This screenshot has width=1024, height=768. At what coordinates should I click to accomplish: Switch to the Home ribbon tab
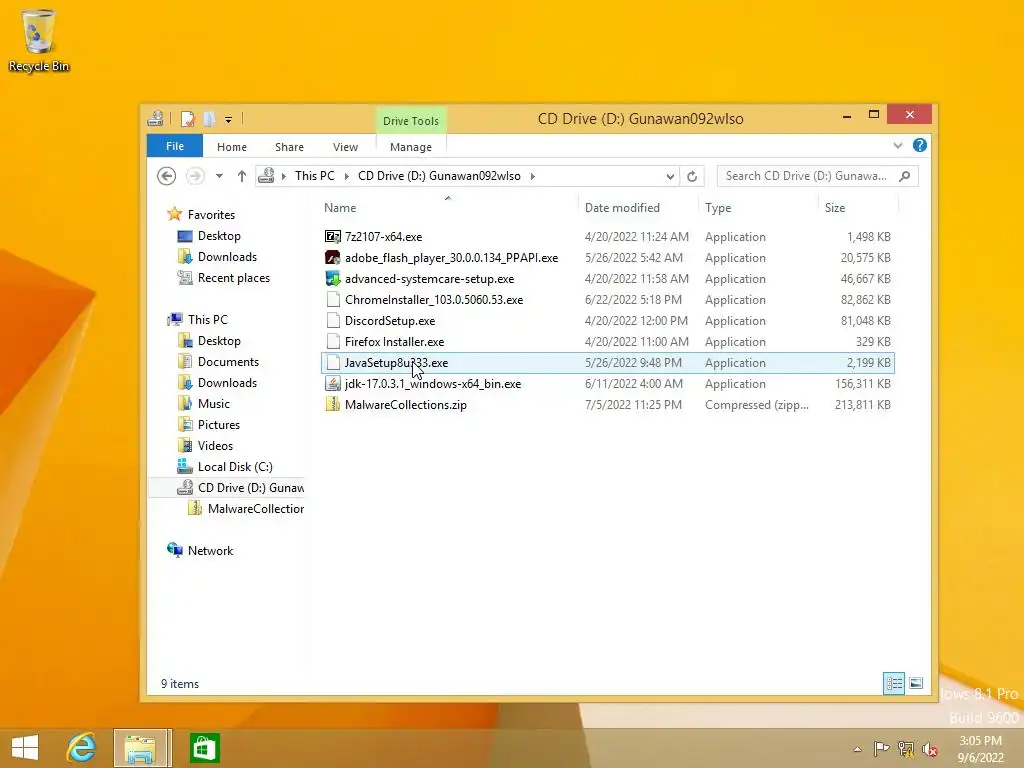click(232, 147)
